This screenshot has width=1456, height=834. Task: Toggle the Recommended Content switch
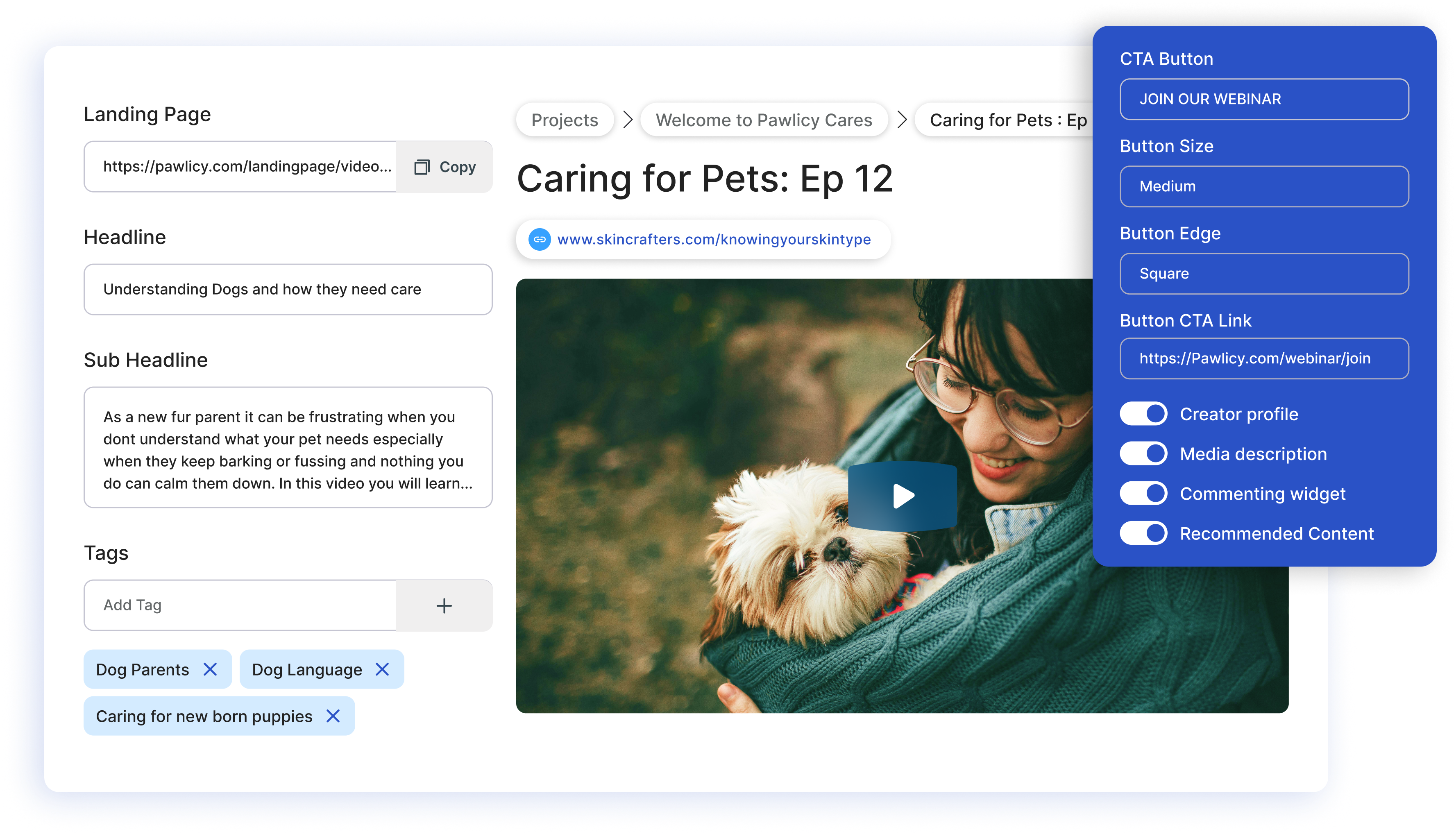click(1143, 533)
